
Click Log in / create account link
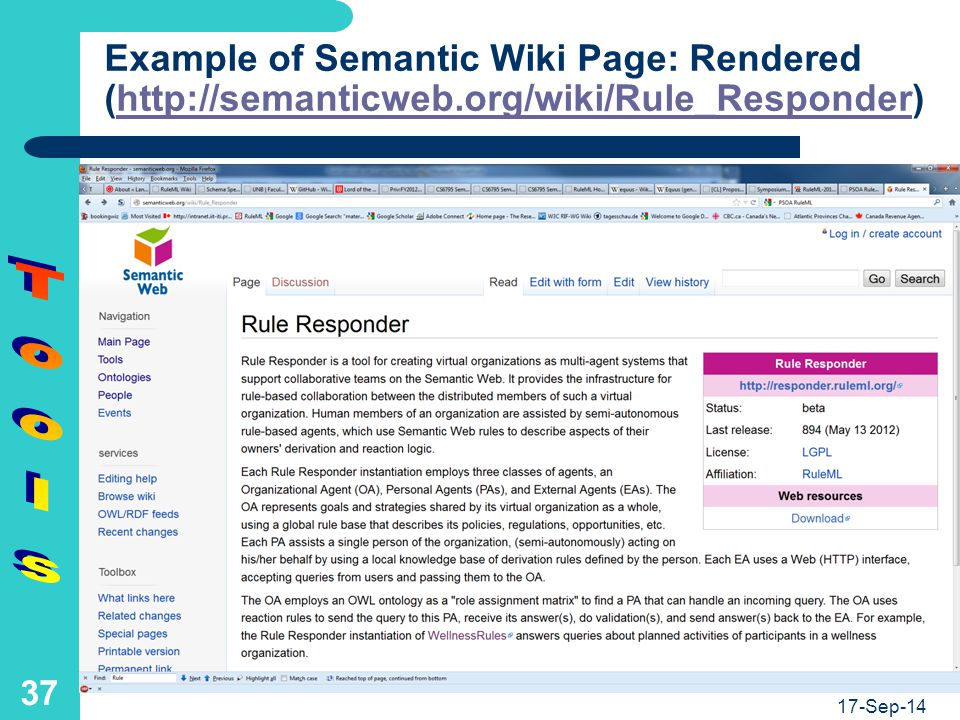(x=885, y=233)
